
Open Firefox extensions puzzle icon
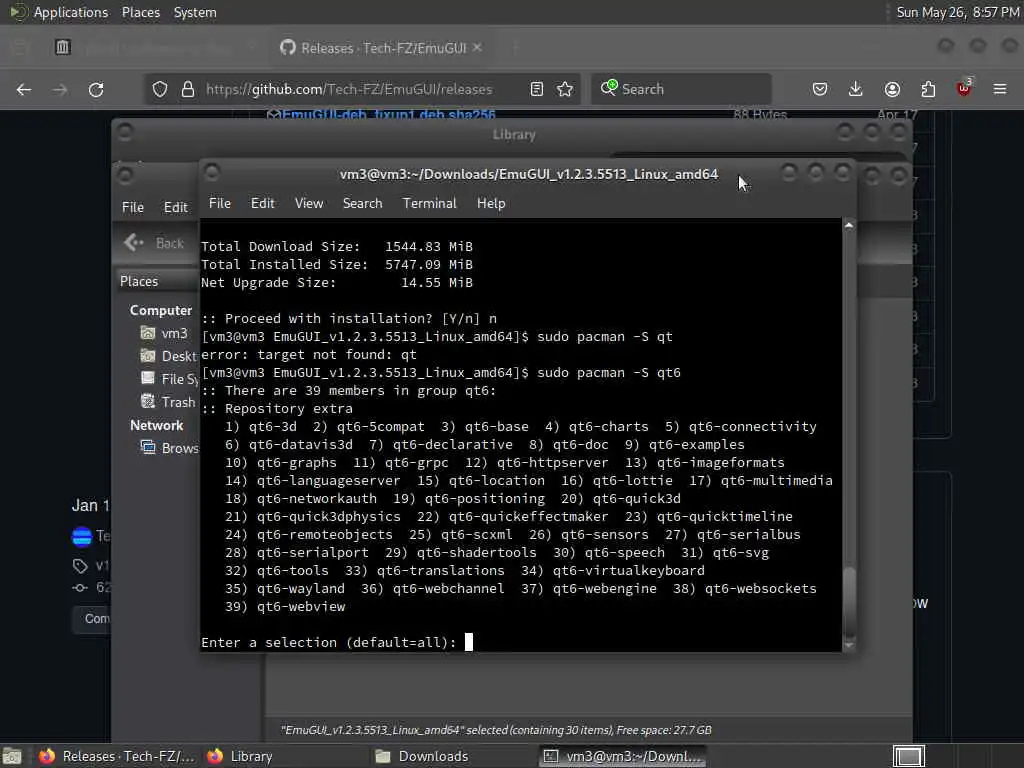pyautogui.click(x=928, y=89)
